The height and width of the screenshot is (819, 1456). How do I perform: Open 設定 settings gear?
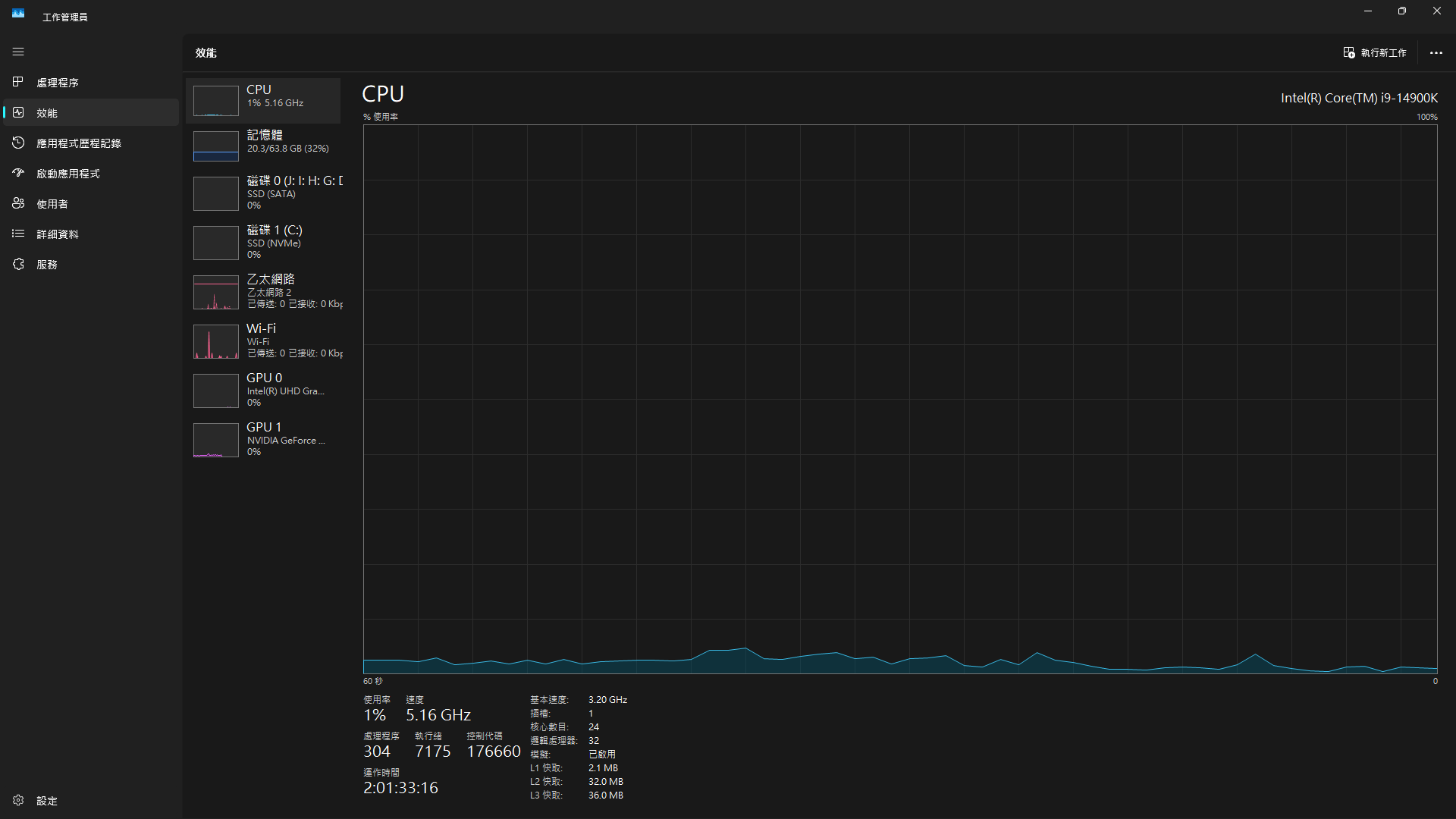point(18,800)
